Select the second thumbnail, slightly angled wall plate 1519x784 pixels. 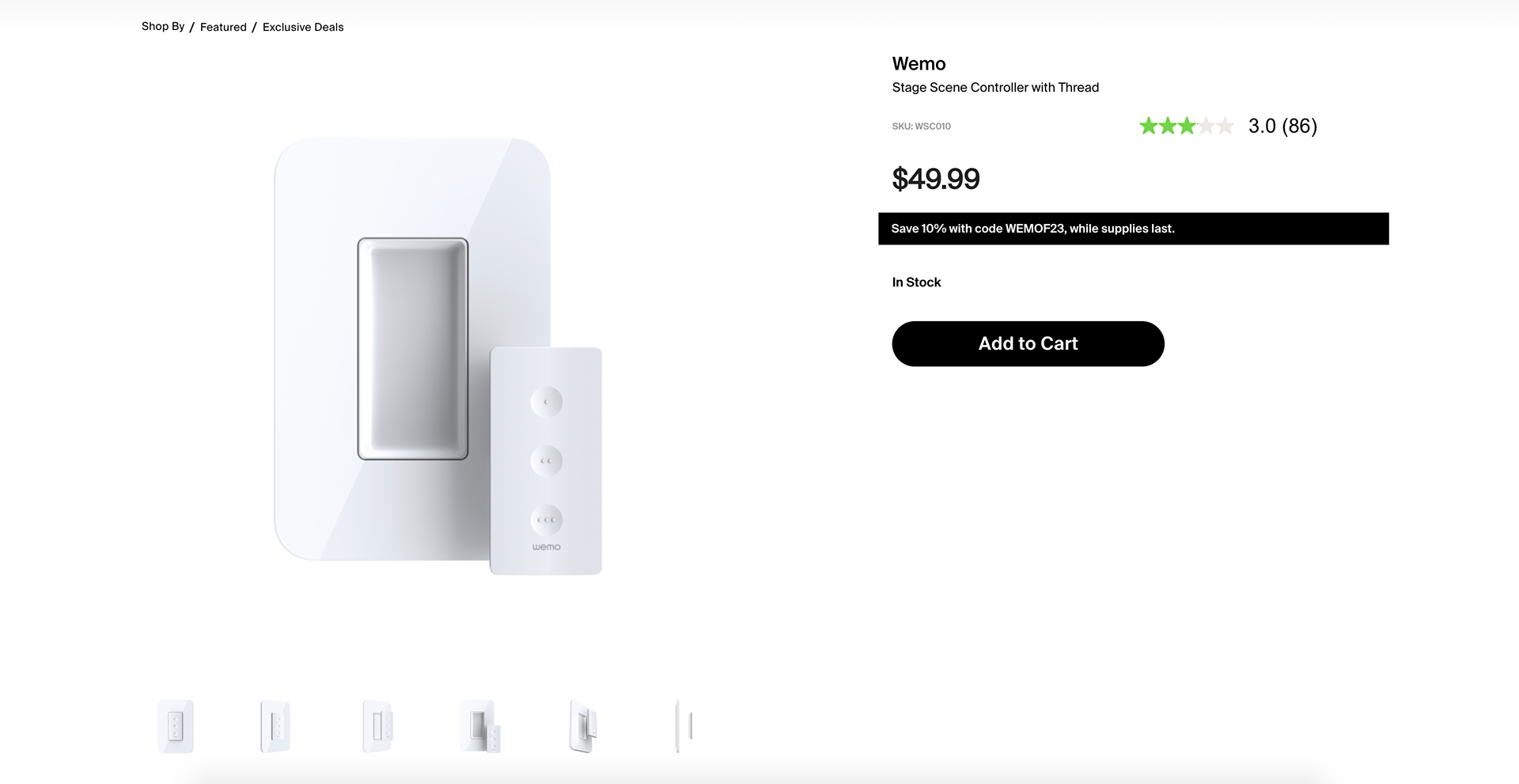275,725
